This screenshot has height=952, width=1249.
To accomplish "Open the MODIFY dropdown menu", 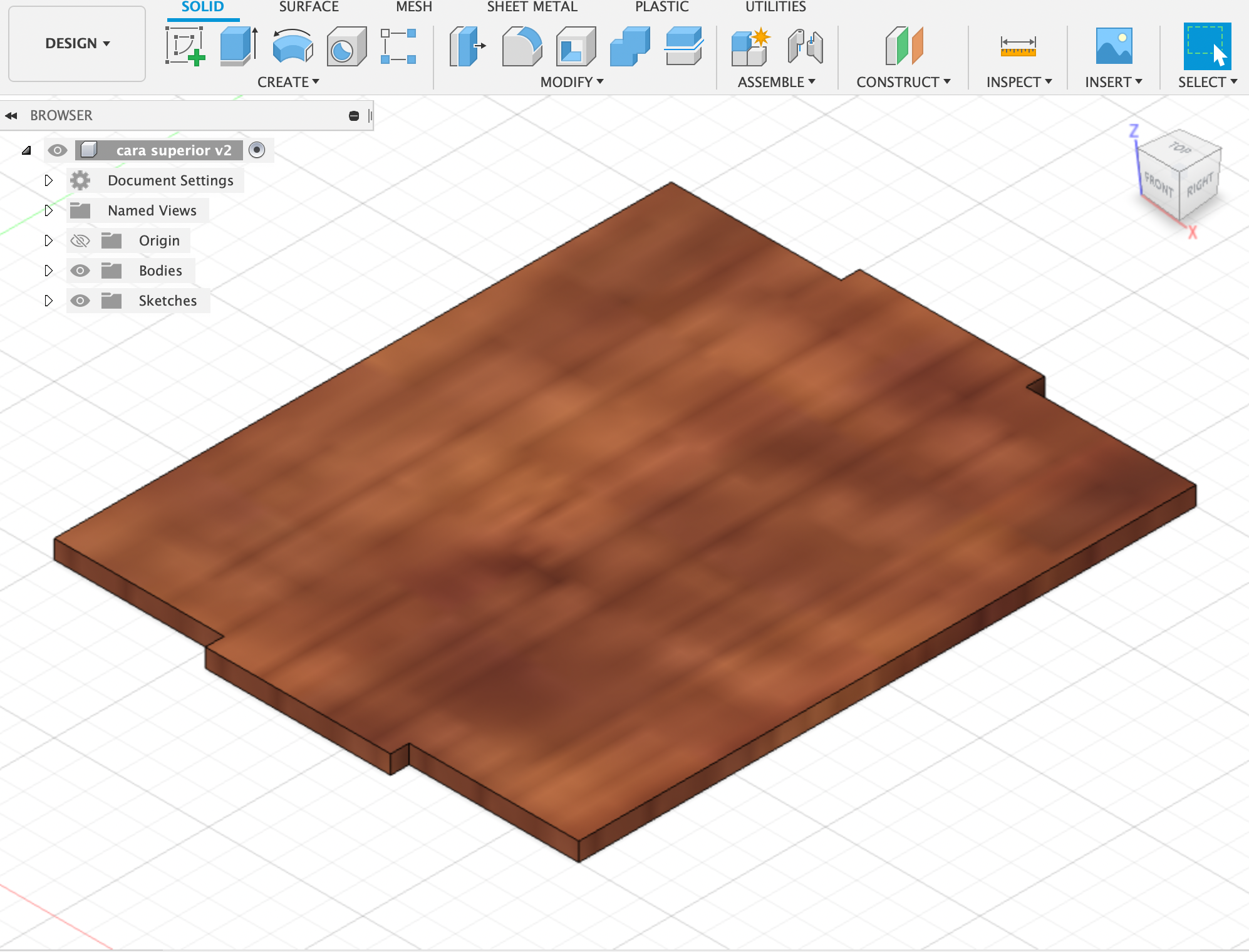I will 571,82.
